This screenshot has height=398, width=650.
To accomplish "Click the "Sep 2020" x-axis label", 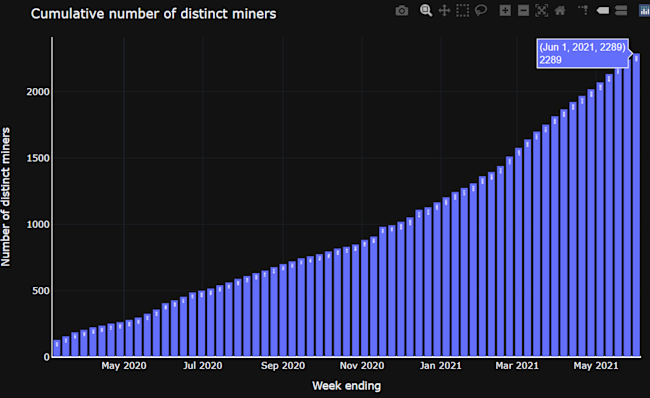I will point(283,366).
